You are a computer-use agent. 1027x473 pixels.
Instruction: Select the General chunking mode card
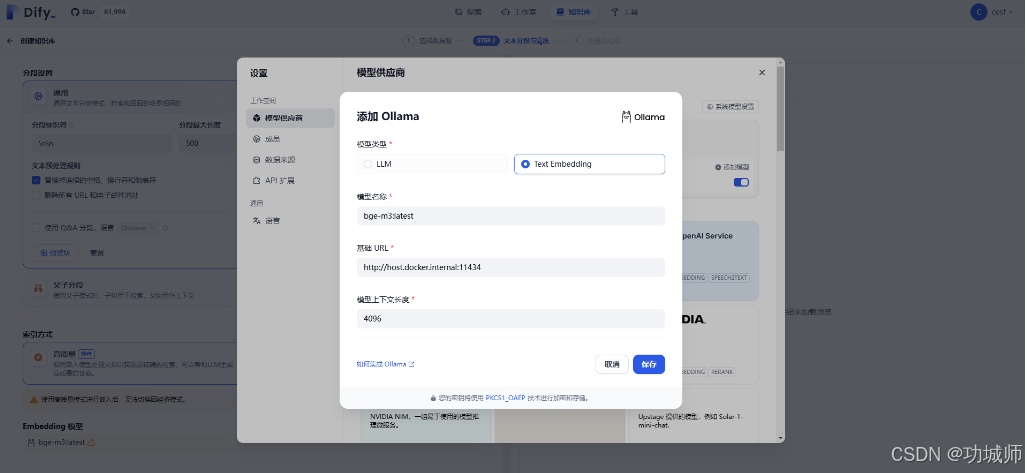(131, 97)
